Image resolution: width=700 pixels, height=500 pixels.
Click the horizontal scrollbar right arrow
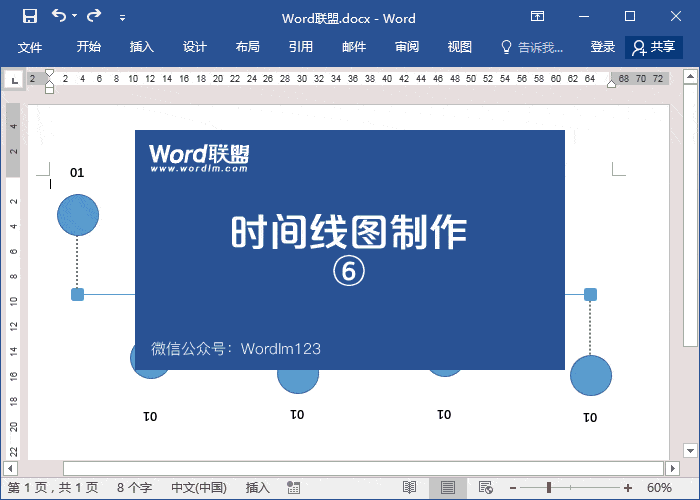coord(672,469)
